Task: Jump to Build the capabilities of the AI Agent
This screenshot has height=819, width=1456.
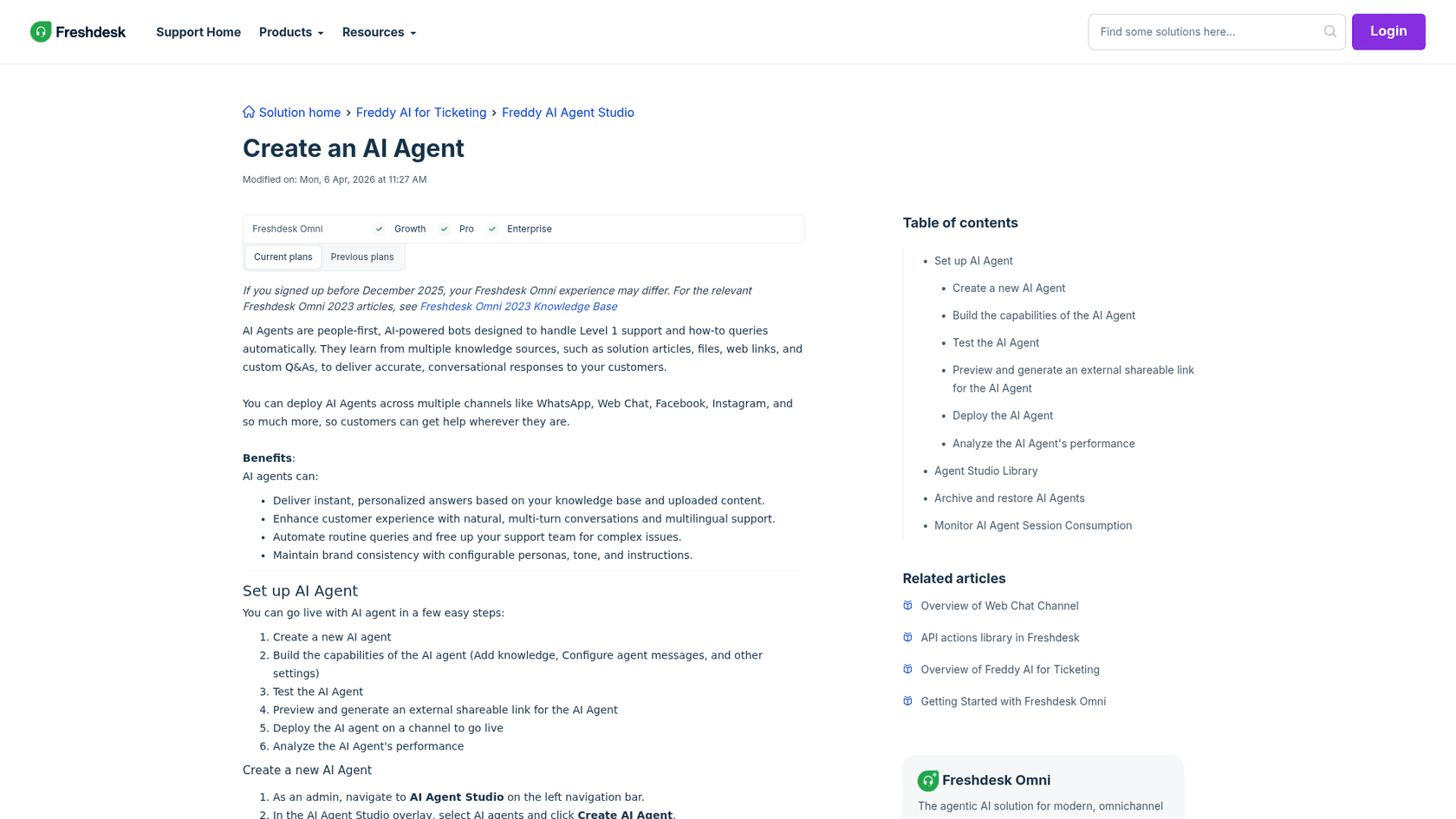Action: click(1043, 315)
